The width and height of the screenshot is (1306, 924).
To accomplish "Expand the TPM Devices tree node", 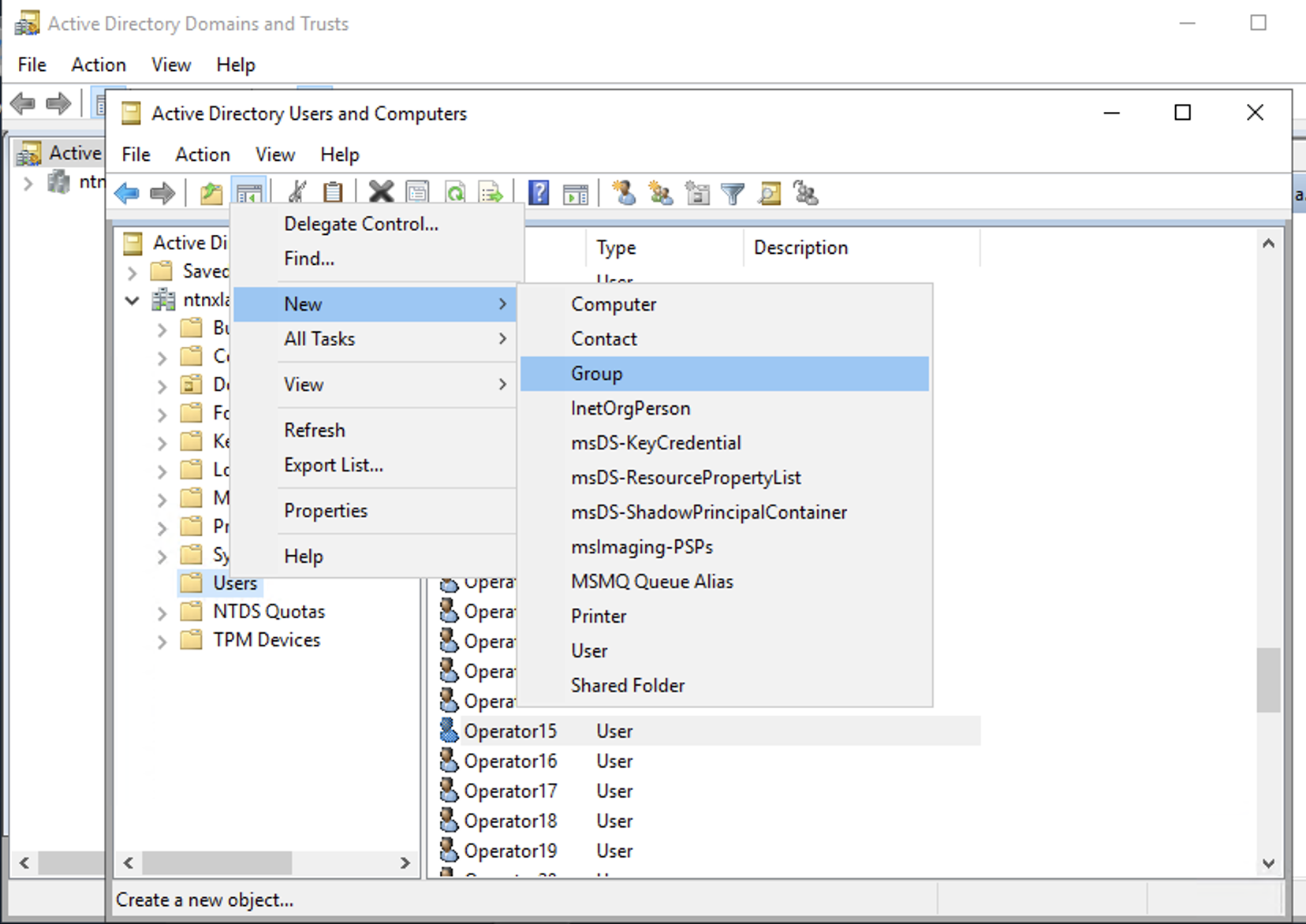I will [x=162, y=641].
